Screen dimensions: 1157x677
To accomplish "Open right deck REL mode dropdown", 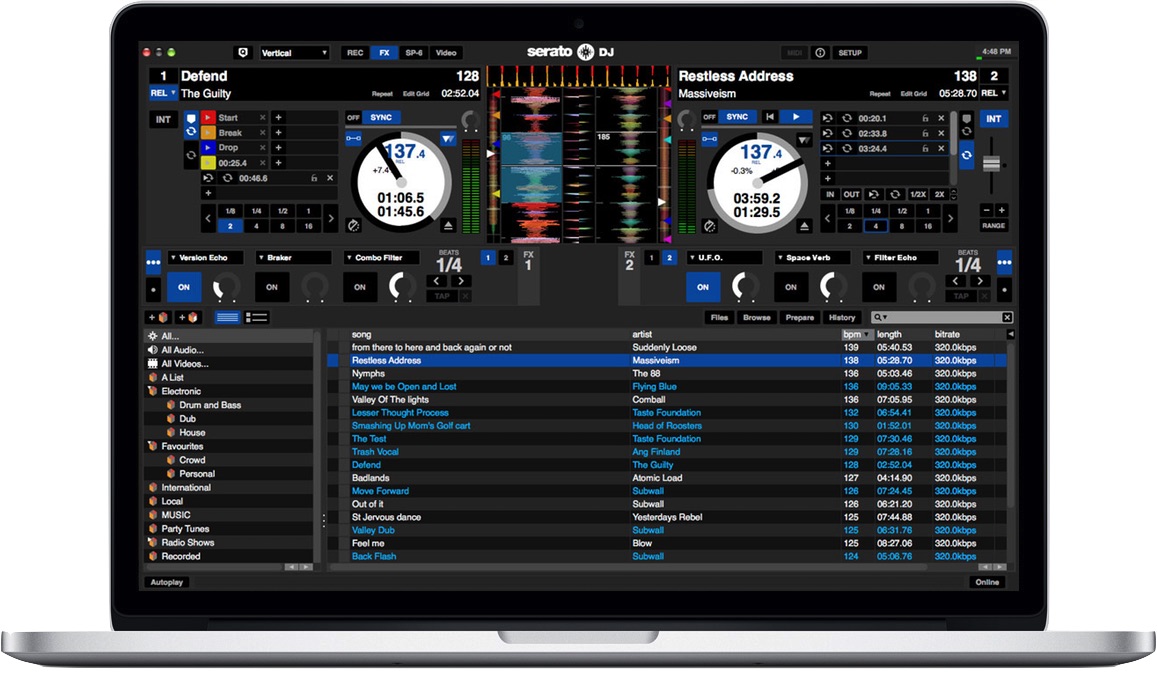I will (x=994, y=93).
